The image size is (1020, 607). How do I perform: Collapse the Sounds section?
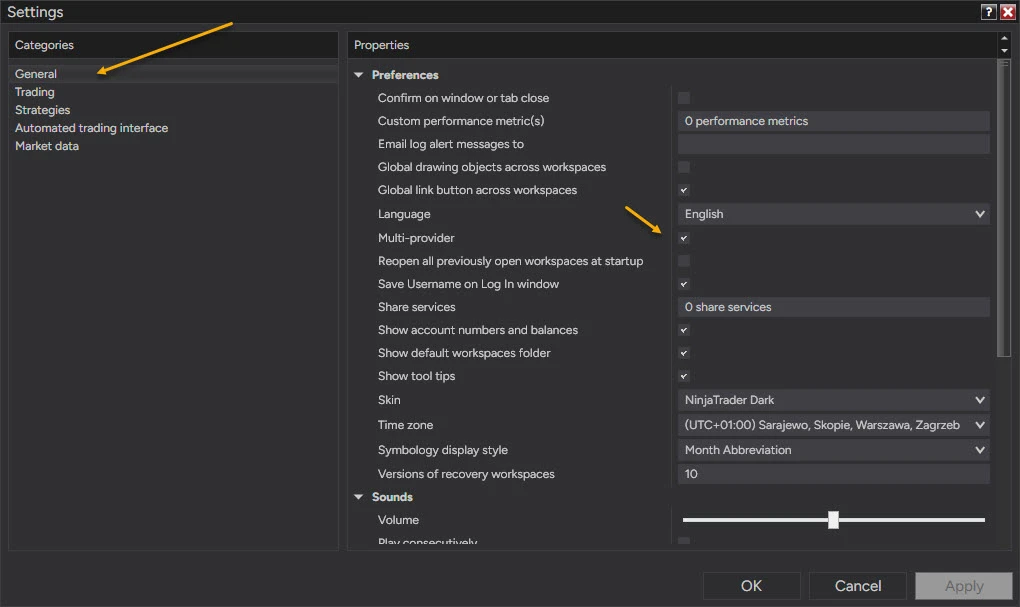358,496
